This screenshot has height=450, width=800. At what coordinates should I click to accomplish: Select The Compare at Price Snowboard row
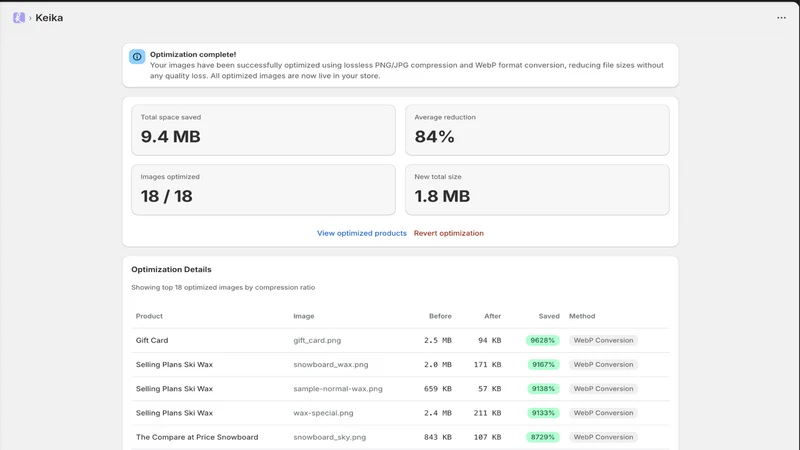401,437
